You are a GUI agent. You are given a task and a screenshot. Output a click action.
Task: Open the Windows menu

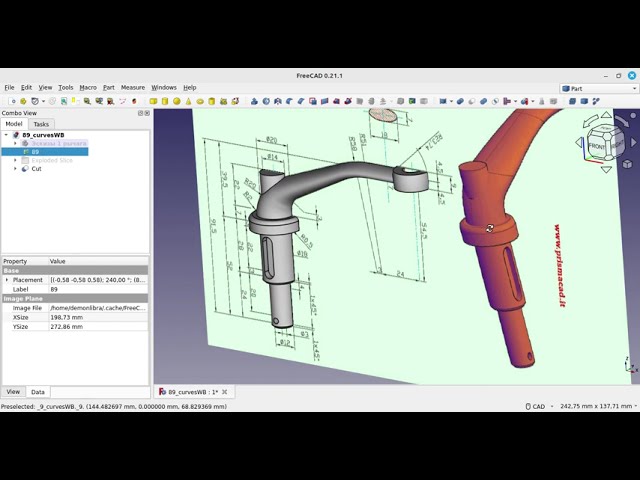tap(164, 87)
